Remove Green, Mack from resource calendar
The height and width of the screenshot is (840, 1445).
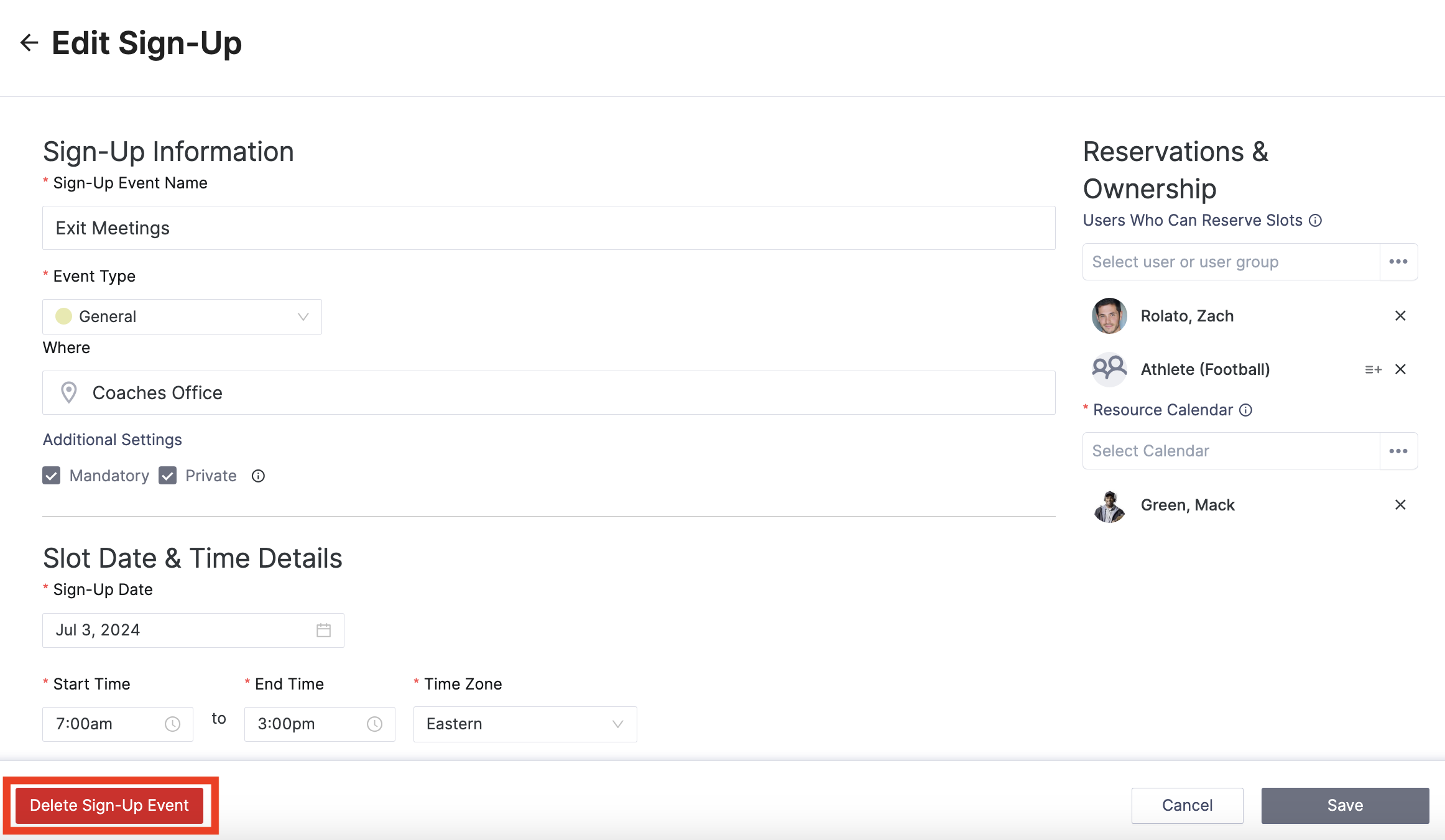tap(1400, 505)
